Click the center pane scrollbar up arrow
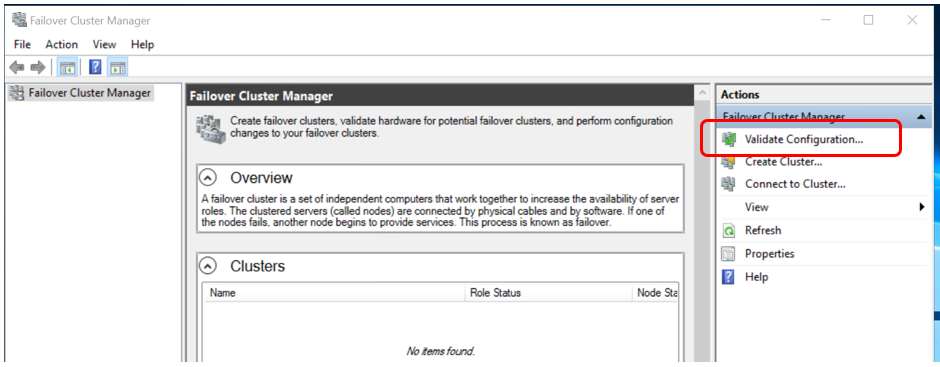 700,93
